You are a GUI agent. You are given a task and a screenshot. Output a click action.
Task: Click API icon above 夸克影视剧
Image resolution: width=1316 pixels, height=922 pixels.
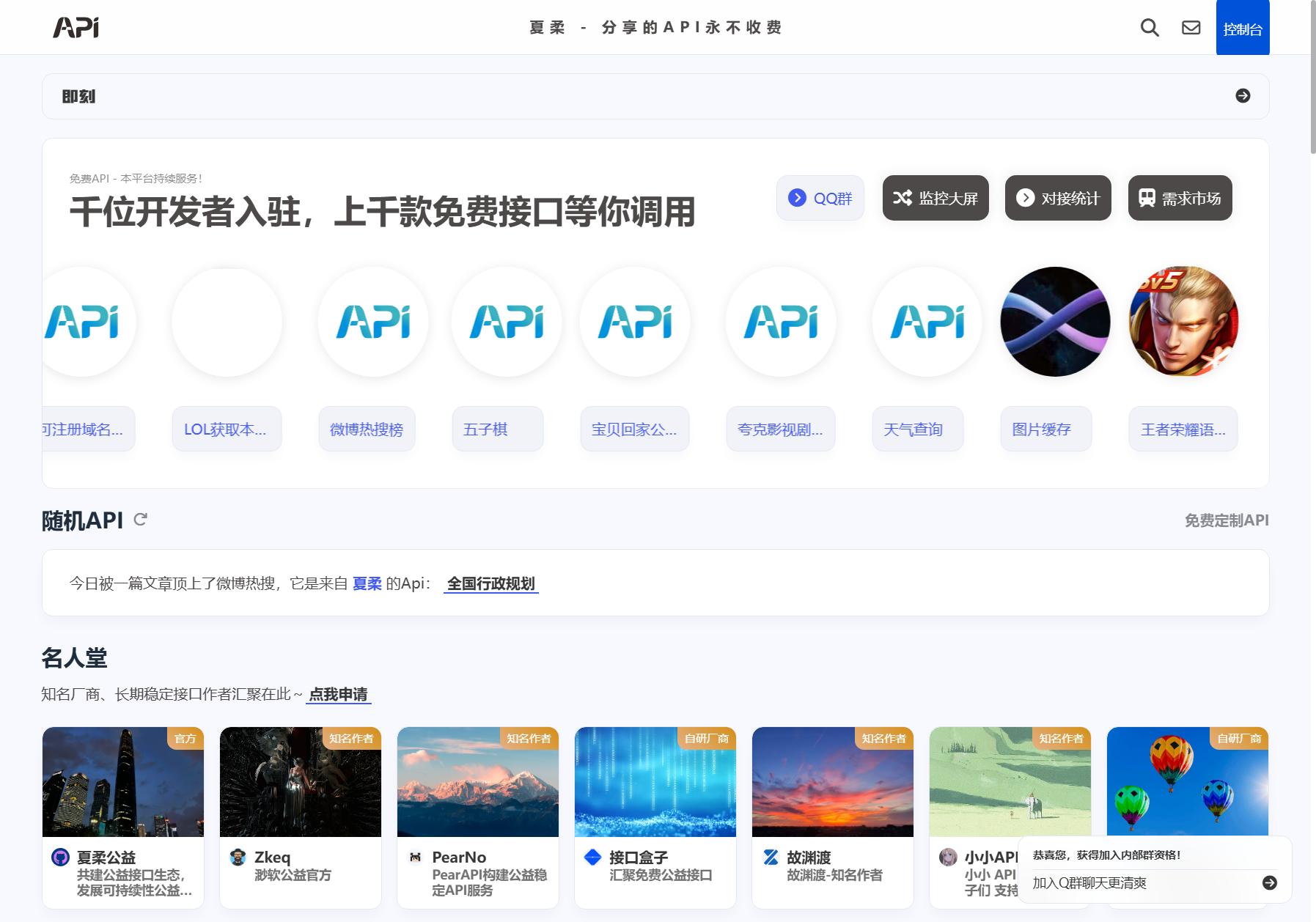pyautogui.click(x=781, y=322)
